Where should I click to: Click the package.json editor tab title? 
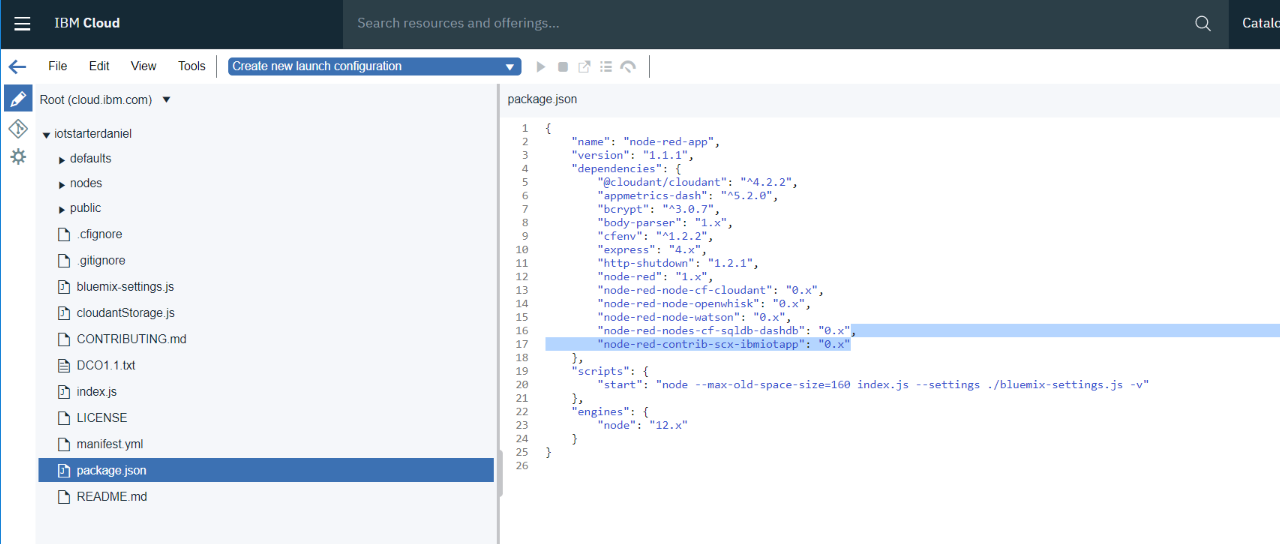click(x=542, y=99)
